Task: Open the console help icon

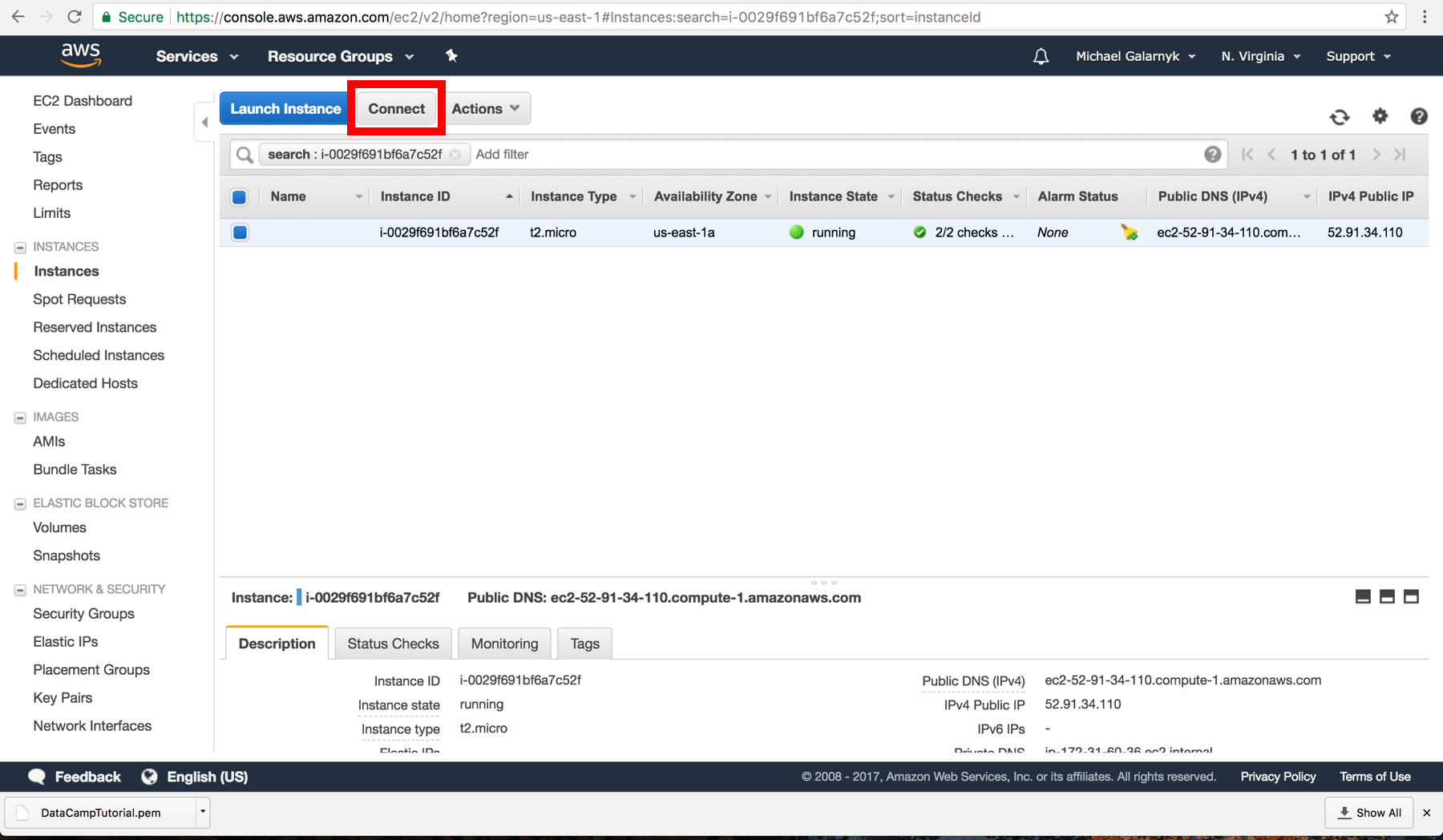Action: click(x=1419, y=116)
